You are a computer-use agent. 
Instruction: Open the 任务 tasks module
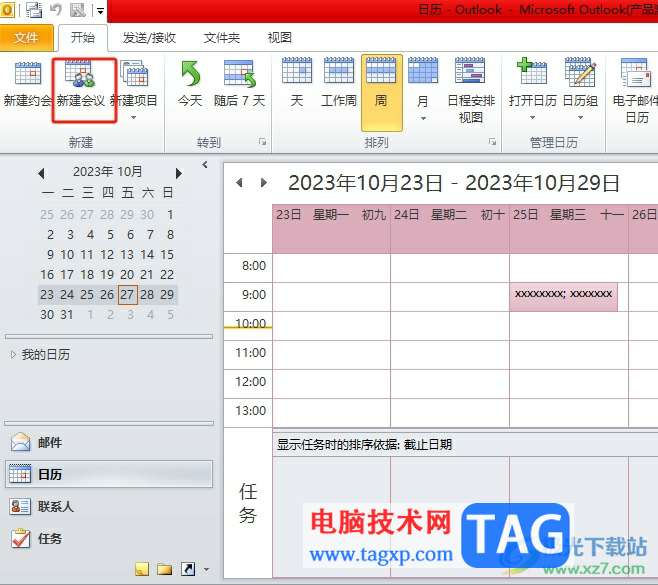tap(109, 538)
